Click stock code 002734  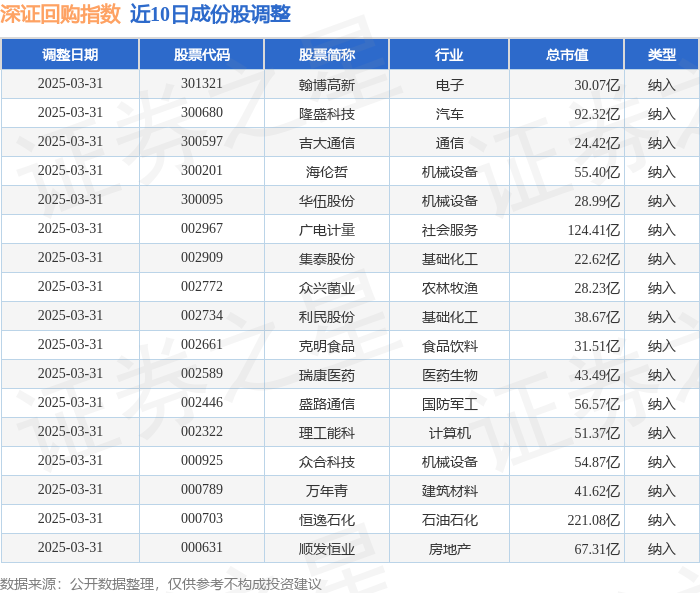click(202, 316)
